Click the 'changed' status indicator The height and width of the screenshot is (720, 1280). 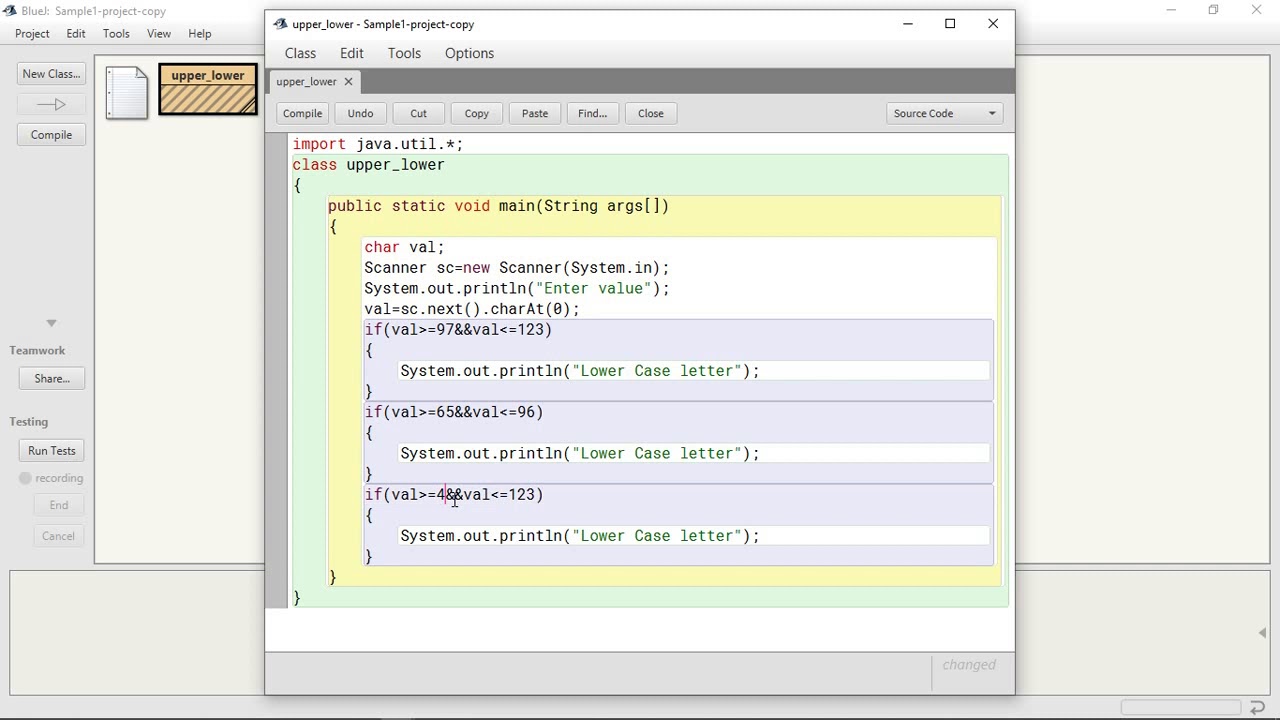969,665
